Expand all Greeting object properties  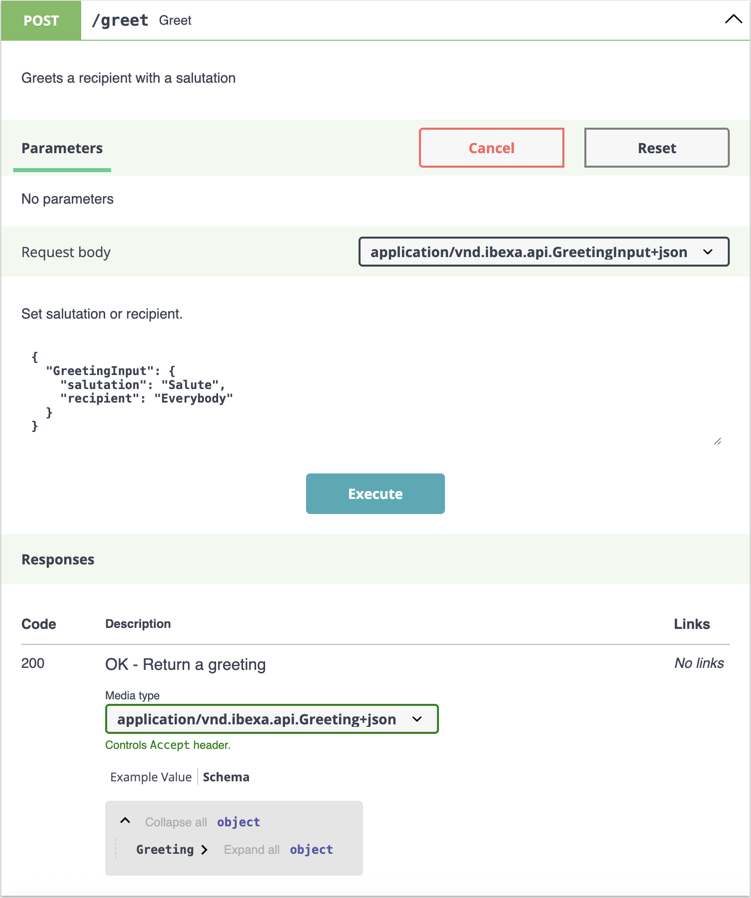(251, 850)
